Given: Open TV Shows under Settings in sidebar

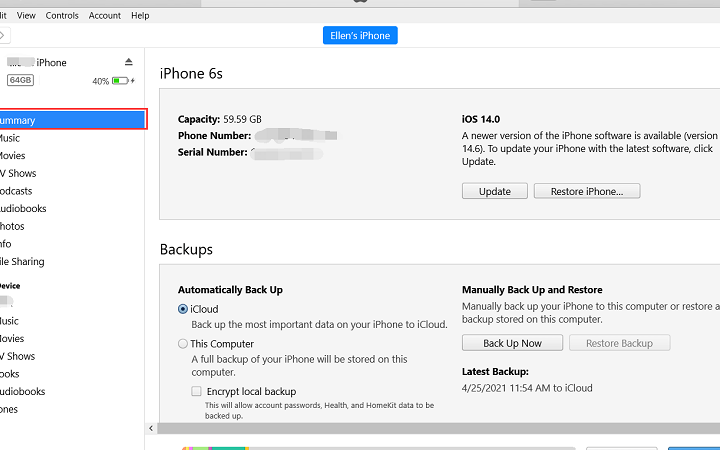Looking at the screenshot, I should 18,173.
